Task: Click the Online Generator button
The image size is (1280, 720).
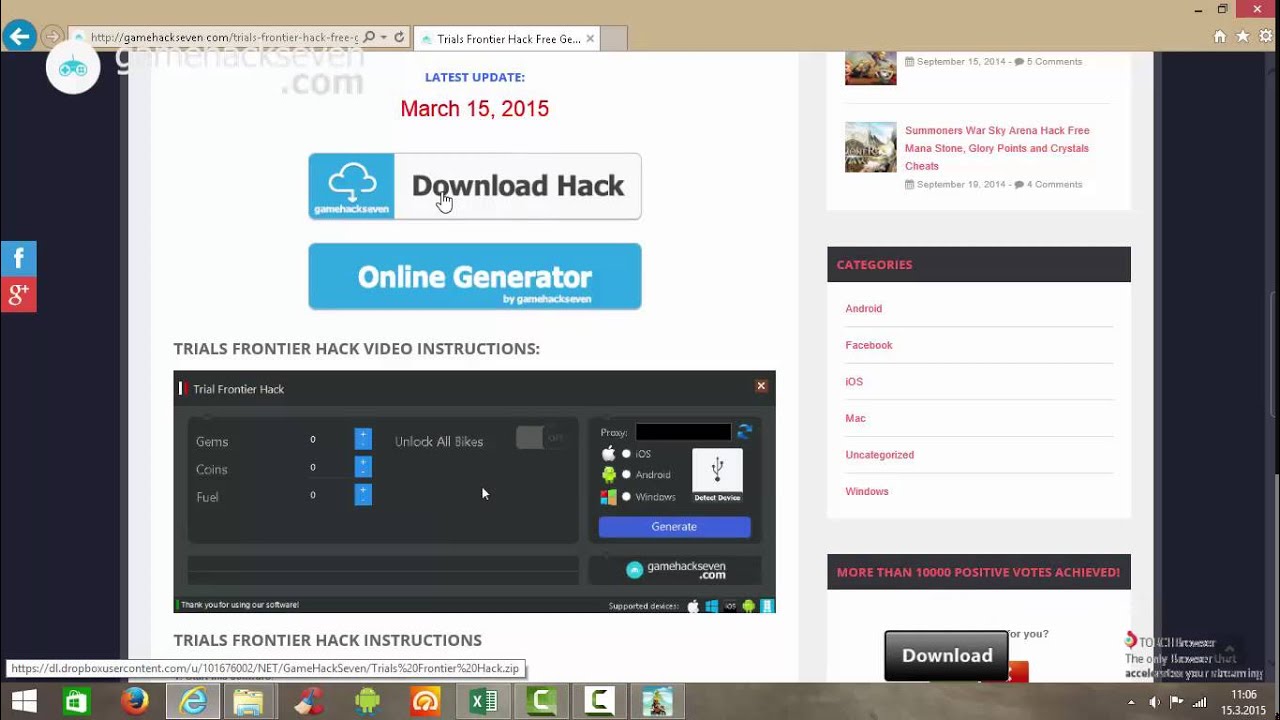Action: 475,277
